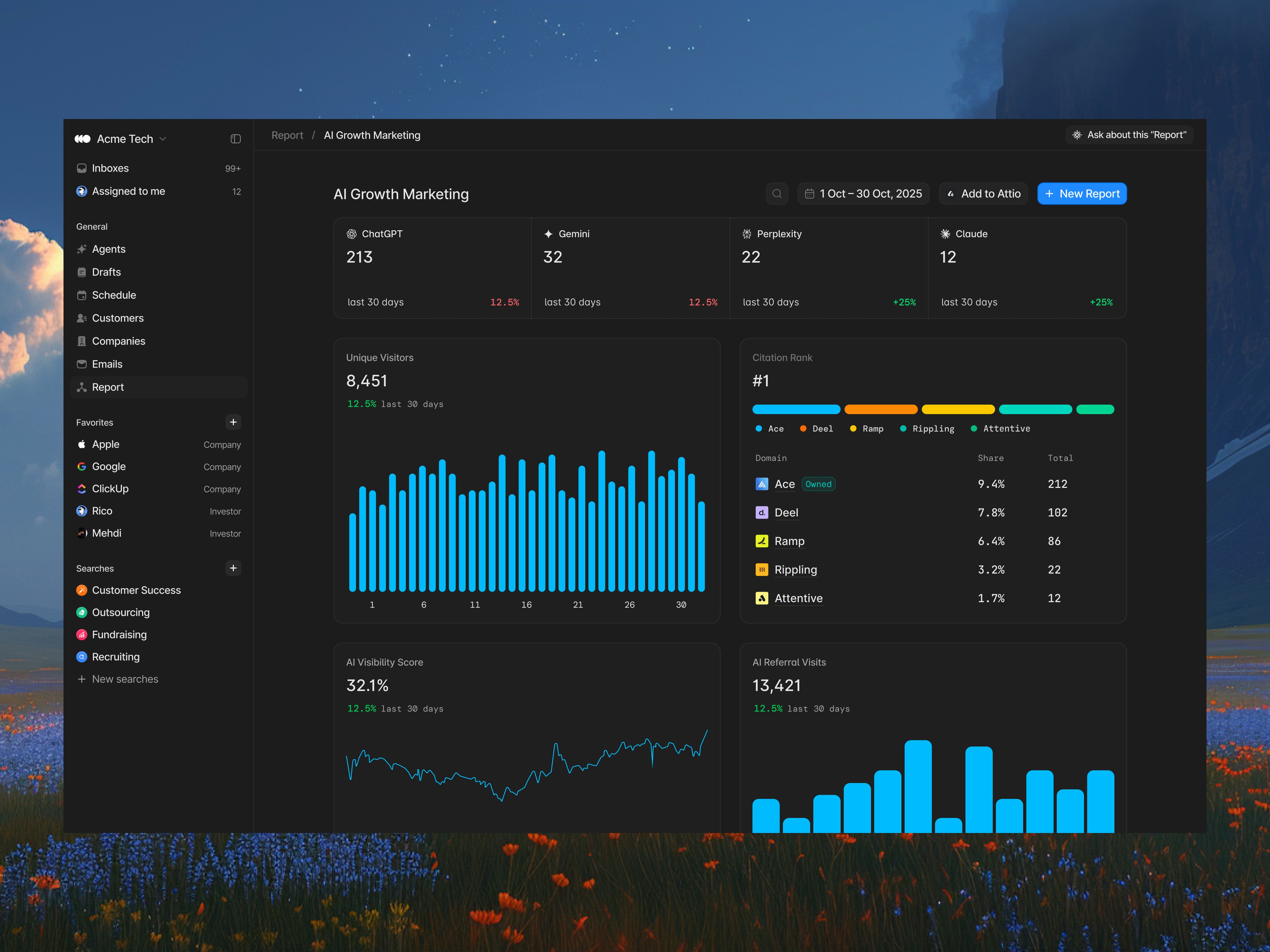Open the Deel domain link
The width and height of the screenshot is (1270, 952).
(786, 513)
